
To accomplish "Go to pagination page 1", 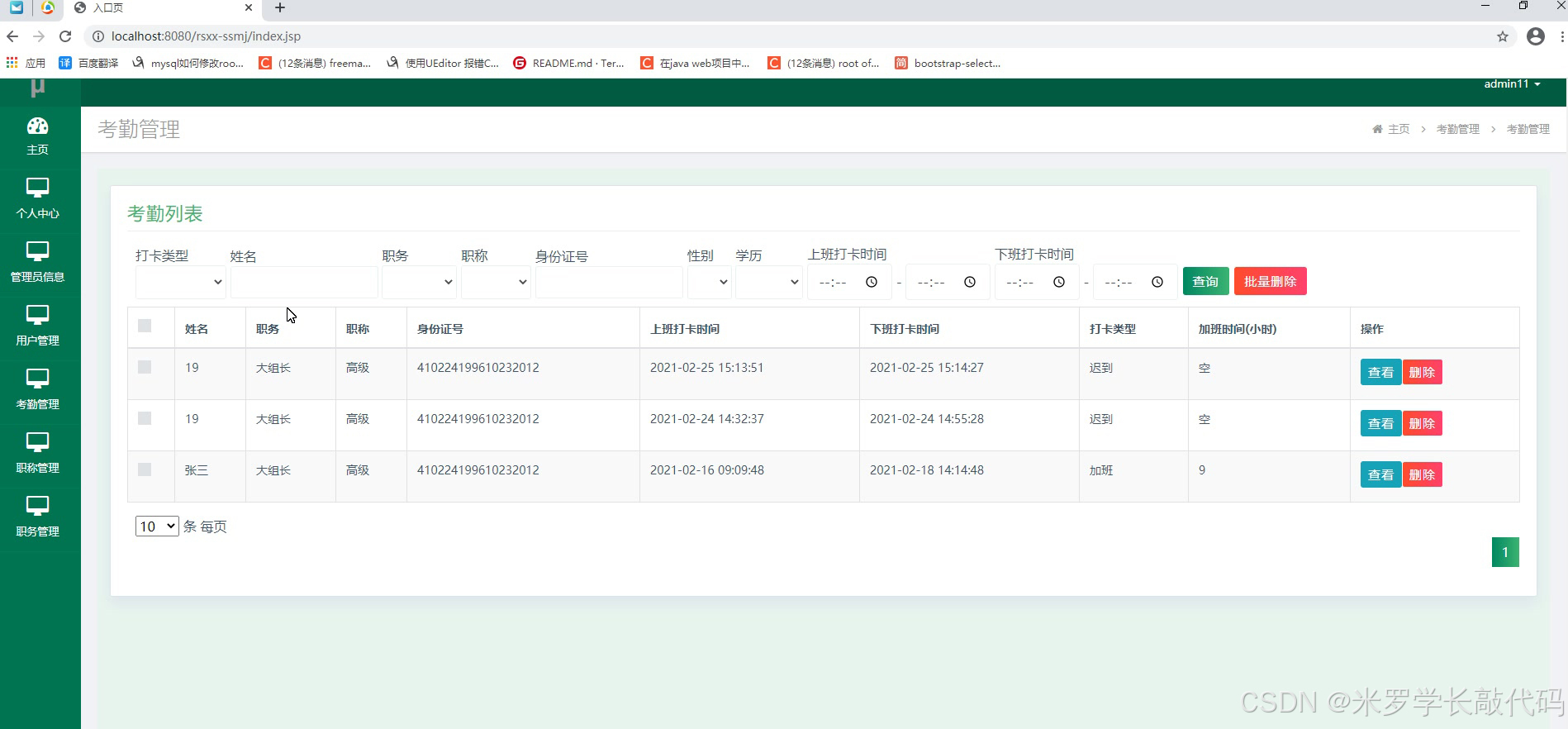I will click(1505, 552).
